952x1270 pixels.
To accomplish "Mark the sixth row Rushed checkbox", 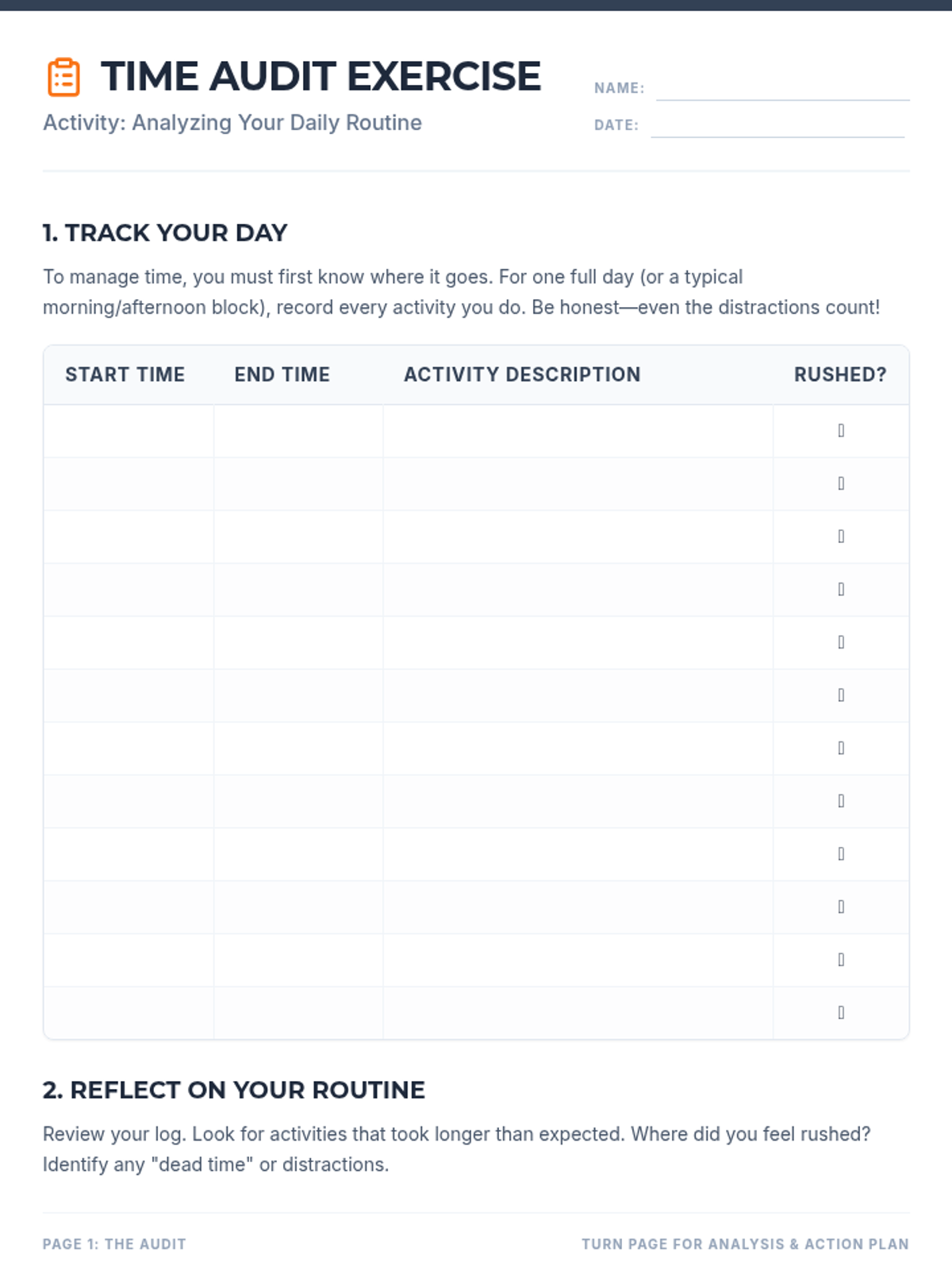I will 841,695.
